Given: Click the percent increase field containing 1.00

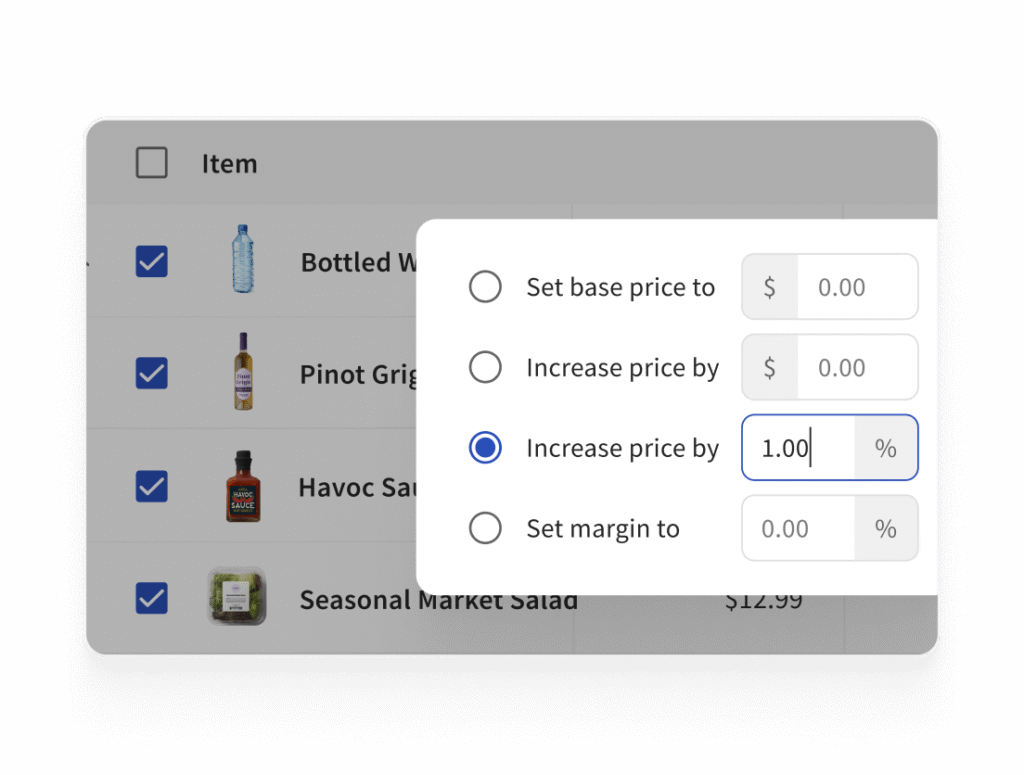Looking at the screenshot, I should point(799,448).
